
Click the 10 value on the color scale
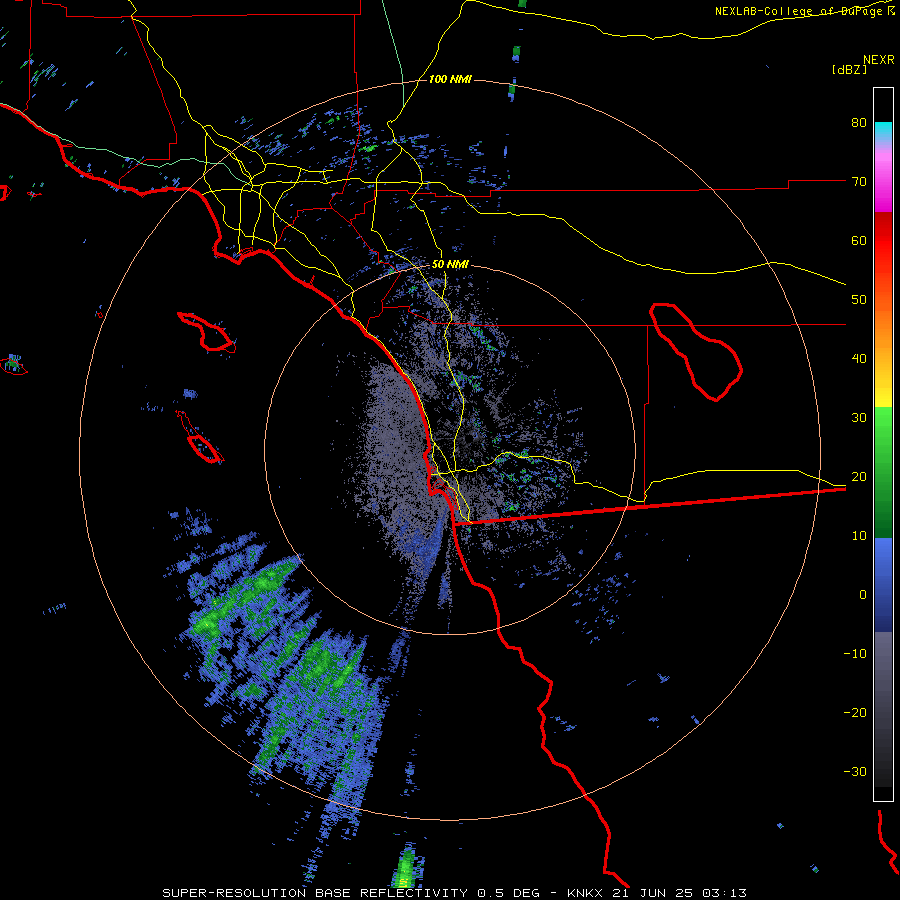click(859, 536)
